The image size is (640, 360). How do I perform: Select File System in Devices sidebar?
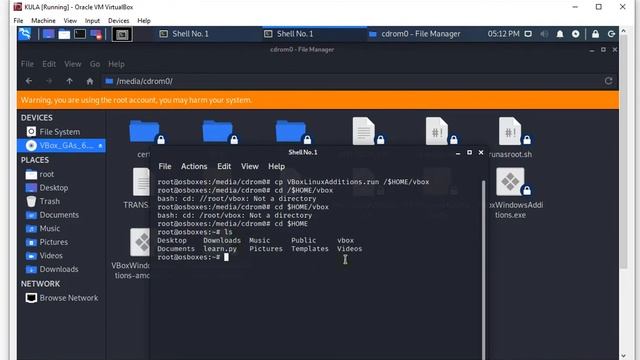click(x=61, y=131)
